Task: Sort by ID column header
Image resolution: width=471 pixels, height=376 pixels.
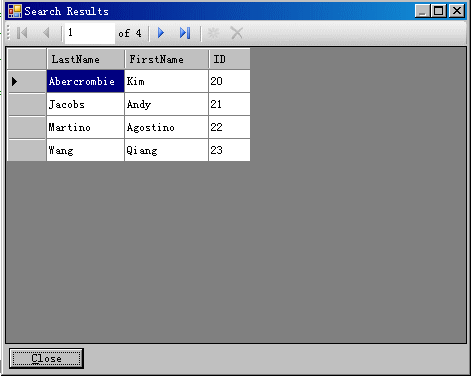Action: click(x=229, y=59)
